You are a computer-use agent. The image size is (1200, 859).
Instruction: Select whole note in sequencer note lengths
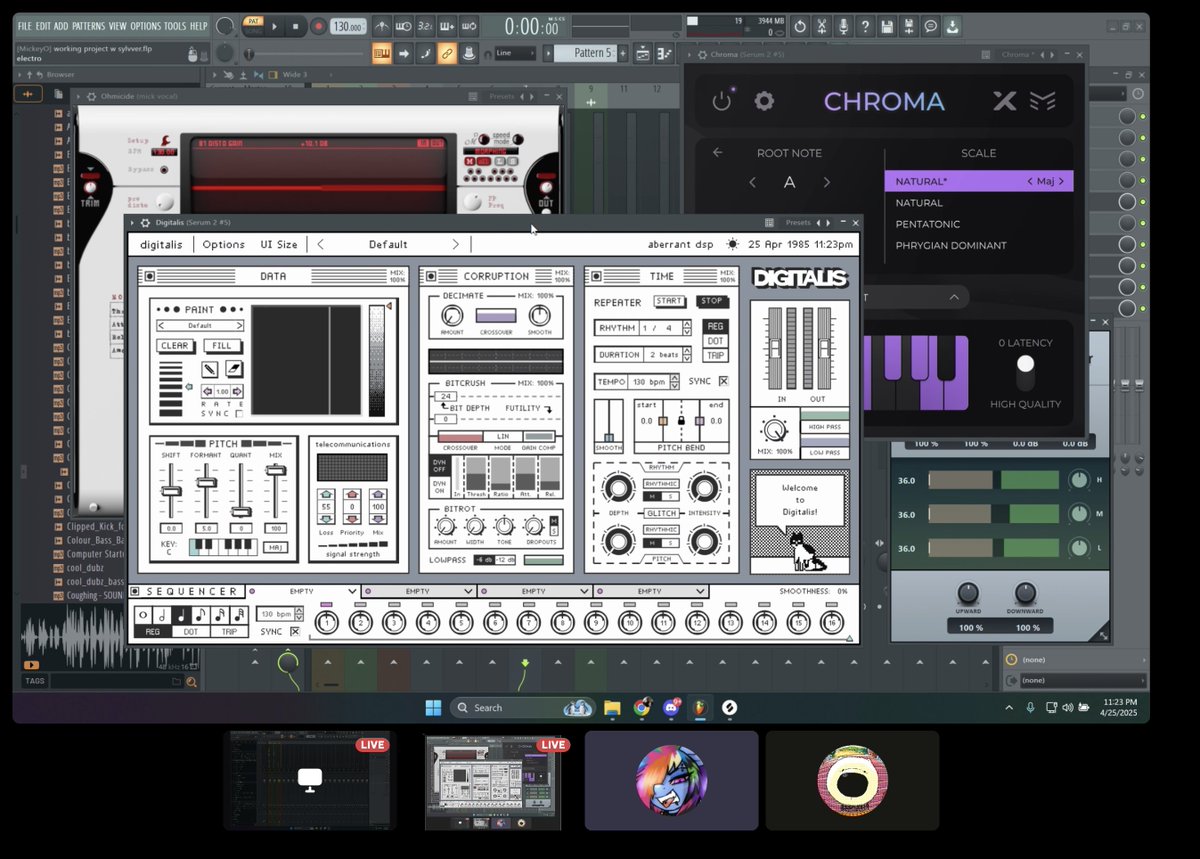pyautogui.click(x=143, y=615)
